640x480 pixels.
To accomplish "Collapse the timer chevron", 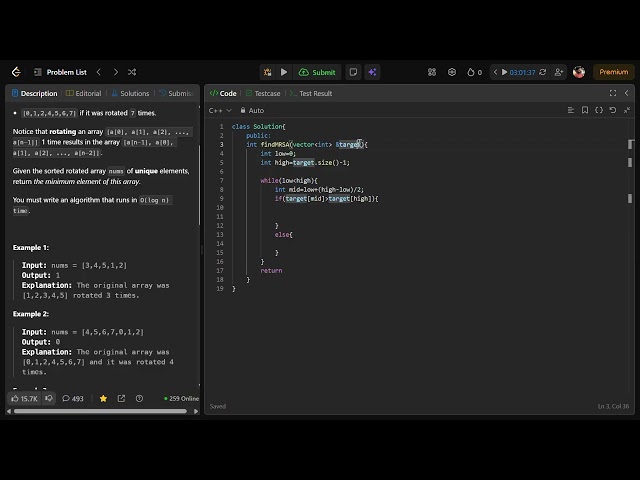I will pyautogui.click(x=496, y=72).
